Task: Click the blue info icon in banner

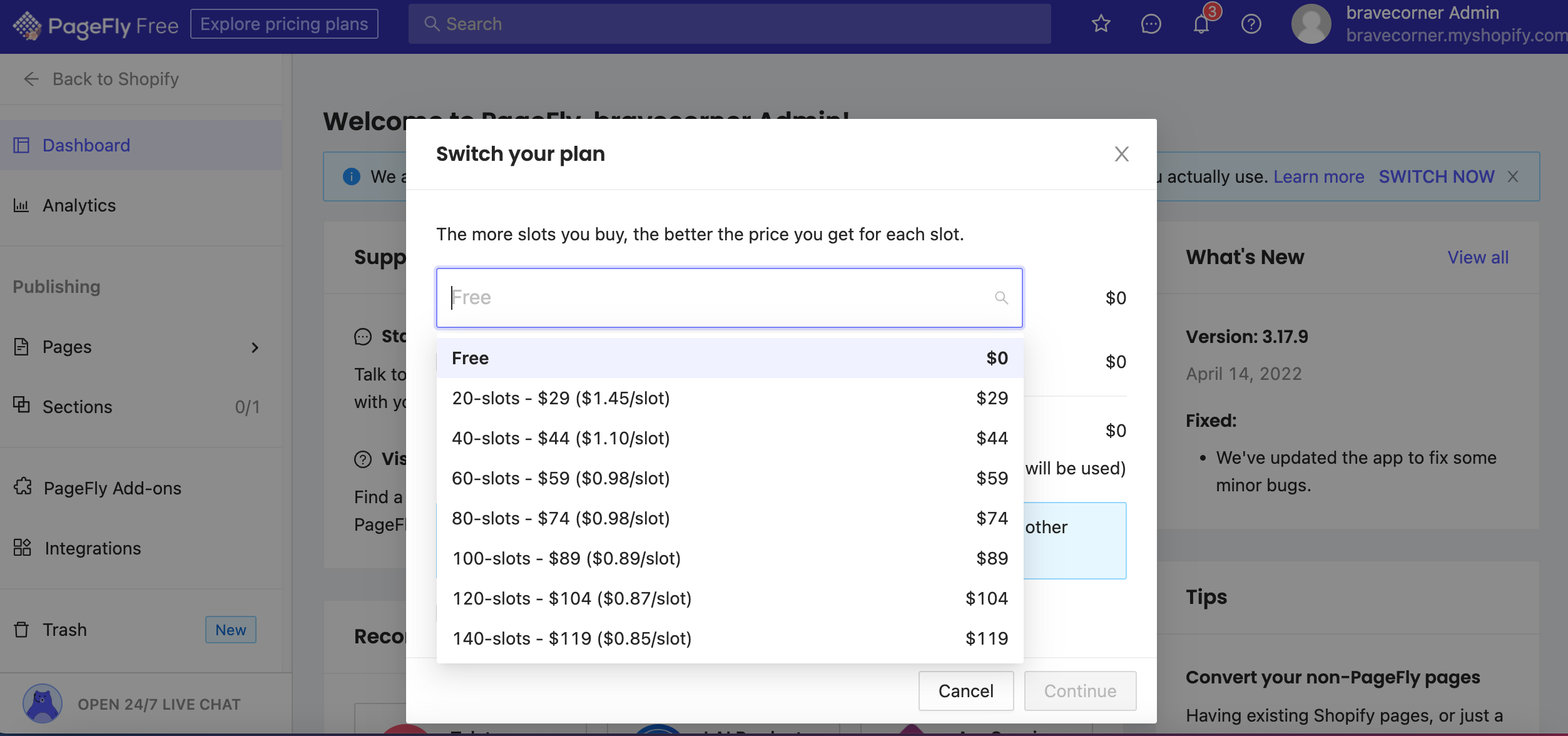Action: (352, 176)
